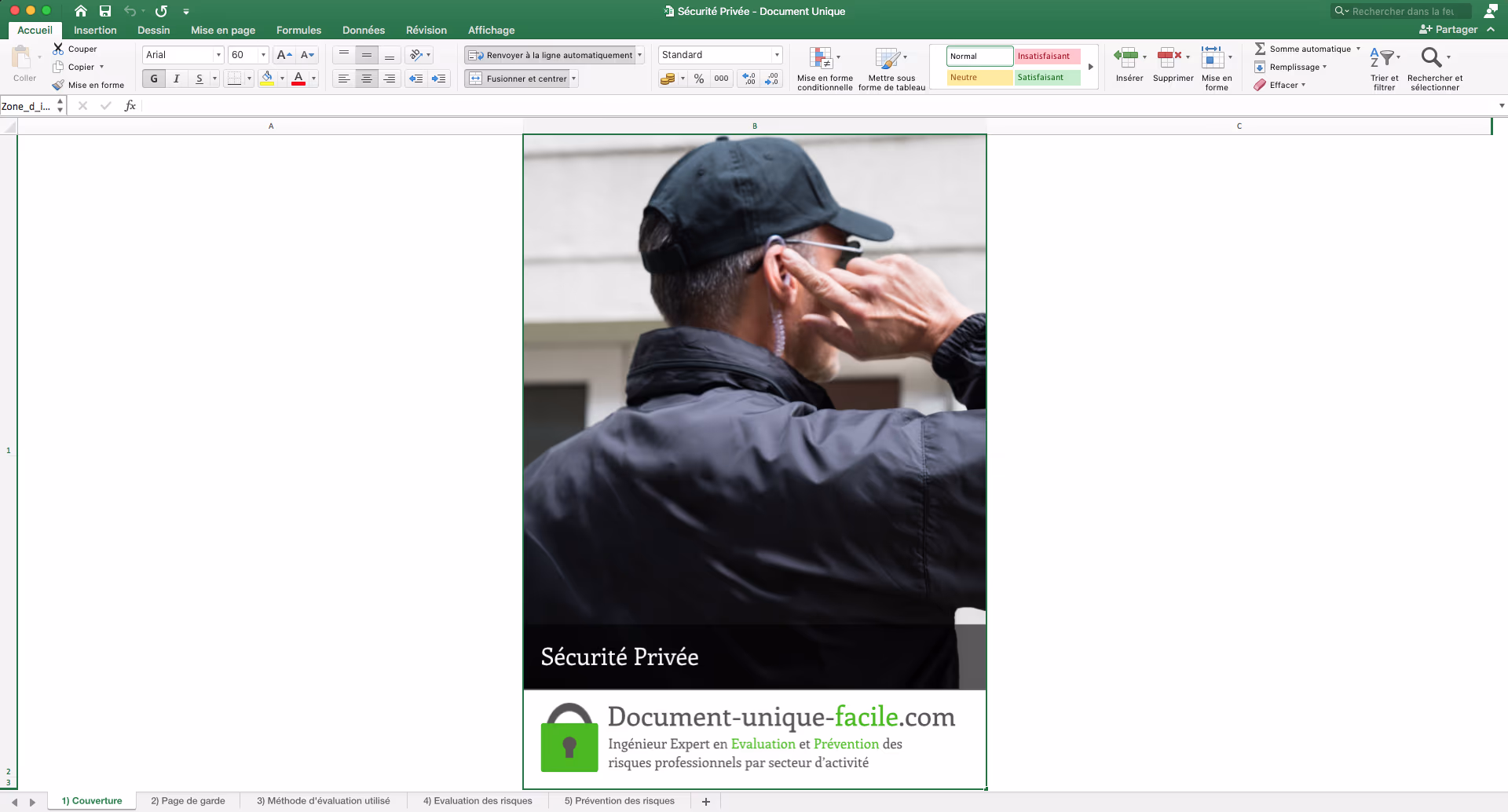Screen dimensions: 1508x812
Task: Click Mettre sous forme de tableau icon
Action: tap(888, 58)
